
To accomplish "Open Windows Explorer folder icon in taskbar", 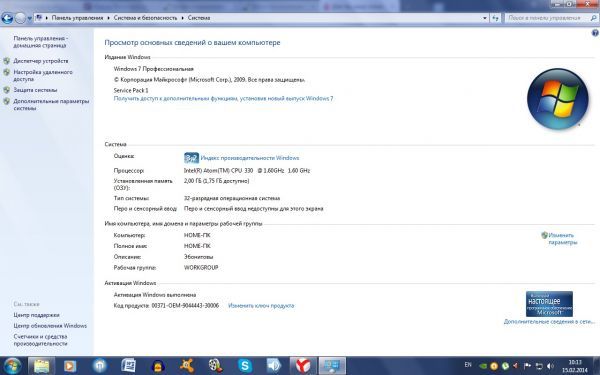I will [41, 366].
